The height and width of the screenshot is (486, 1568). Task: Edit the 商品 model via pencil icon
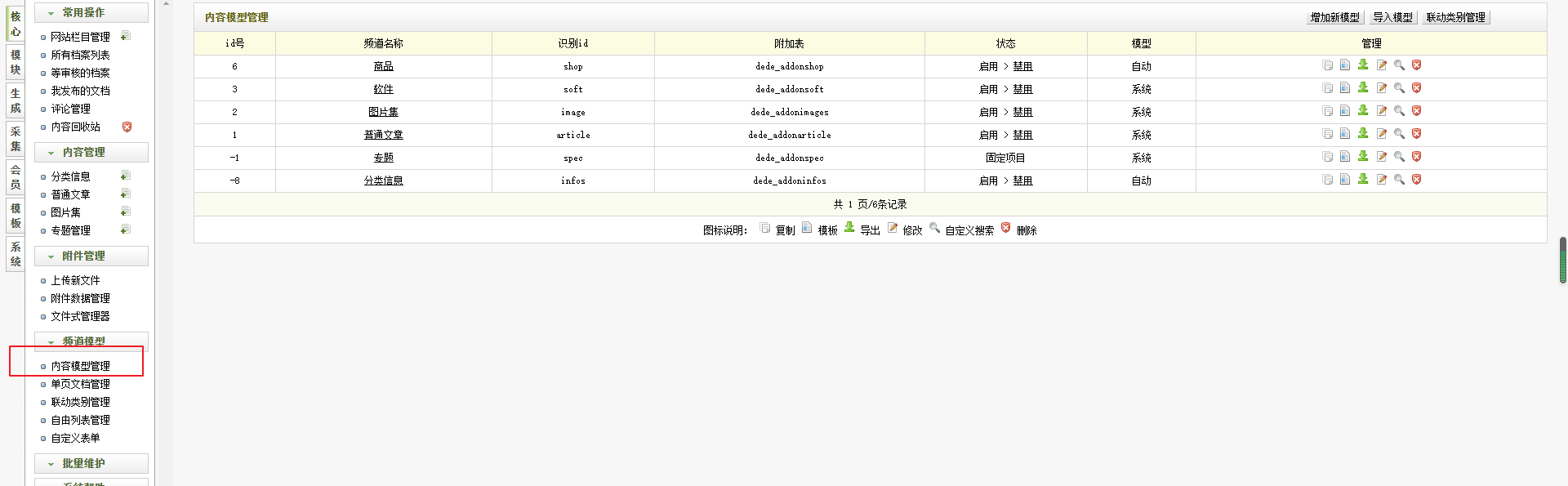pyautogui.click(x=1382, y=65)
